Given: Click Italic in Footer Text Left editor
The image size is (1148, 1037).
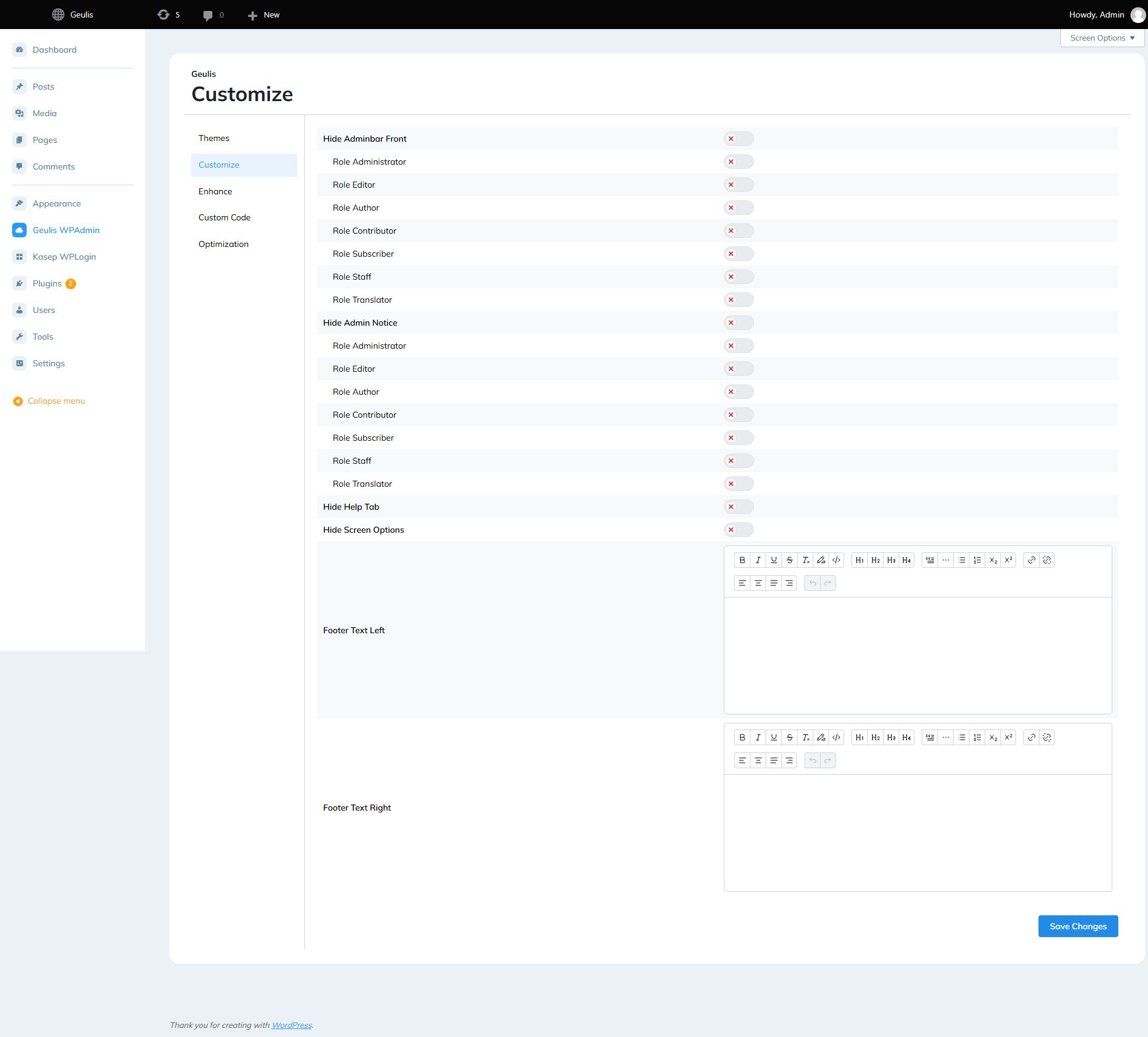Looking at the screenshot, I should point(758,560).
